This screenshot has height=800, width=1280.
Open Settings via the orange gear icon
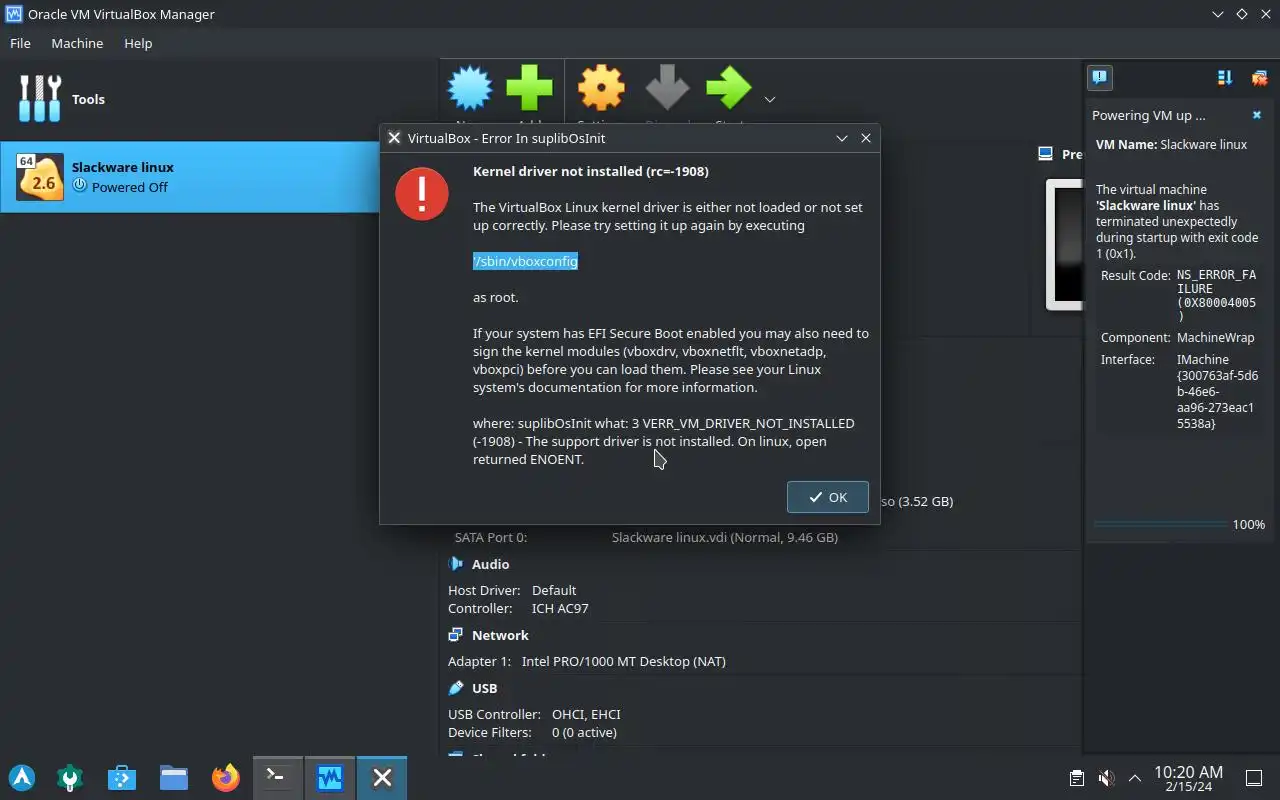(601, 88)
